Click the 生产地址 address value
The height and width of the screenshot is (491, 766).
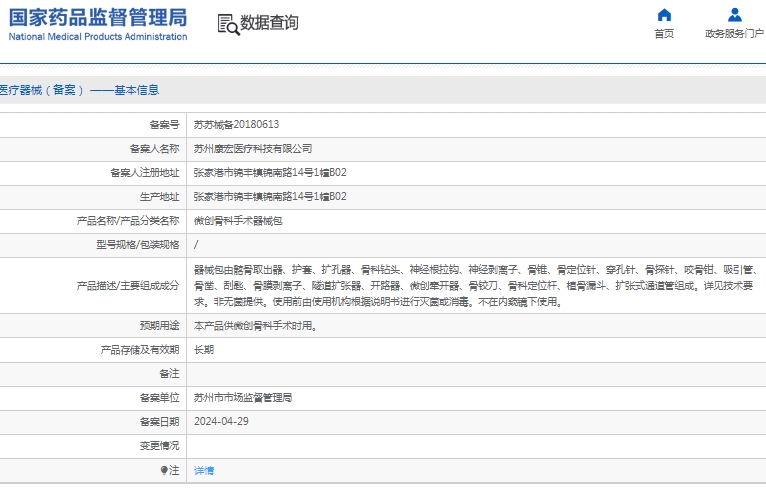click(x=270, y=196)
